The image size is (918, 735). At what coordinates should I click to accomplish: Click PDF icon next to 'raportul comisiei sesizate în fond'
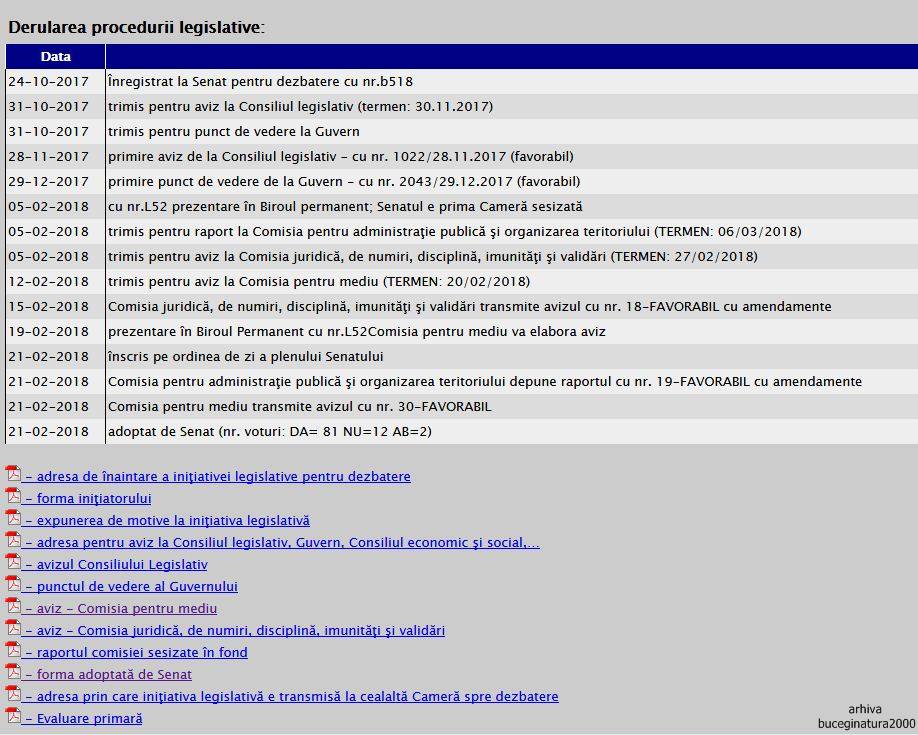[x=13, y=650]
